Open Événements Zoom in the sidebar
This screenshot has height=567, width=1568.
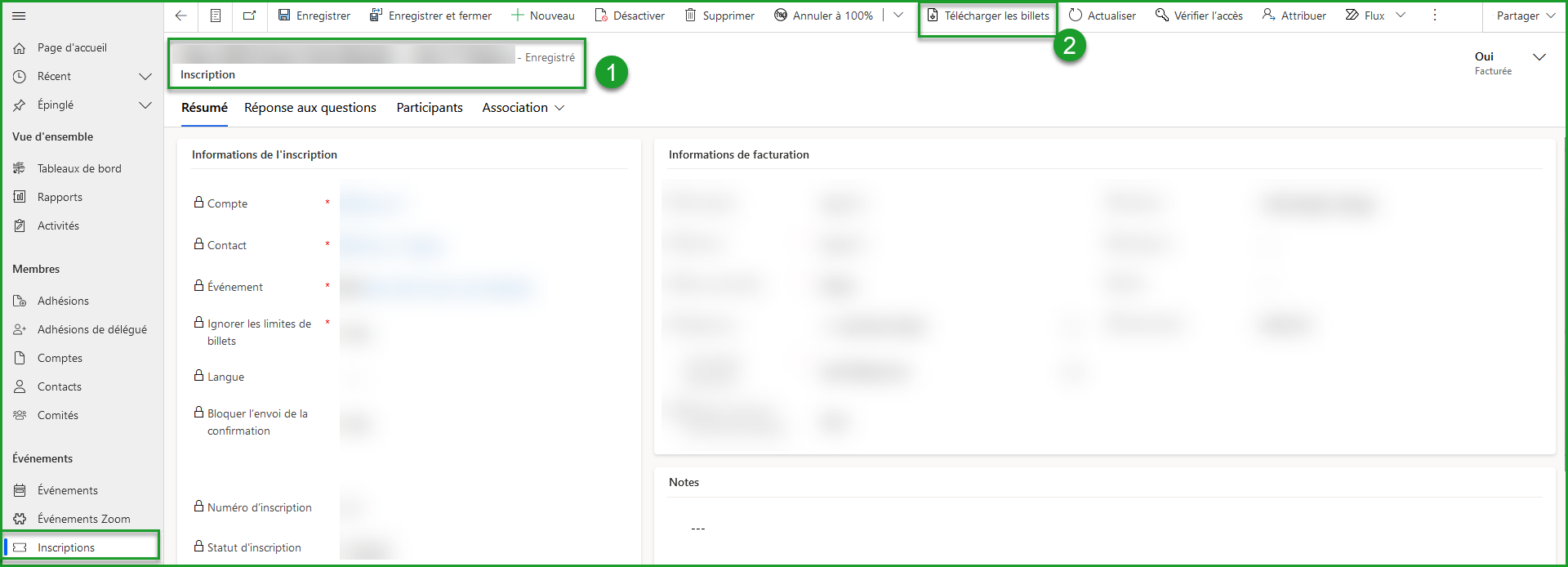[83, 519]
